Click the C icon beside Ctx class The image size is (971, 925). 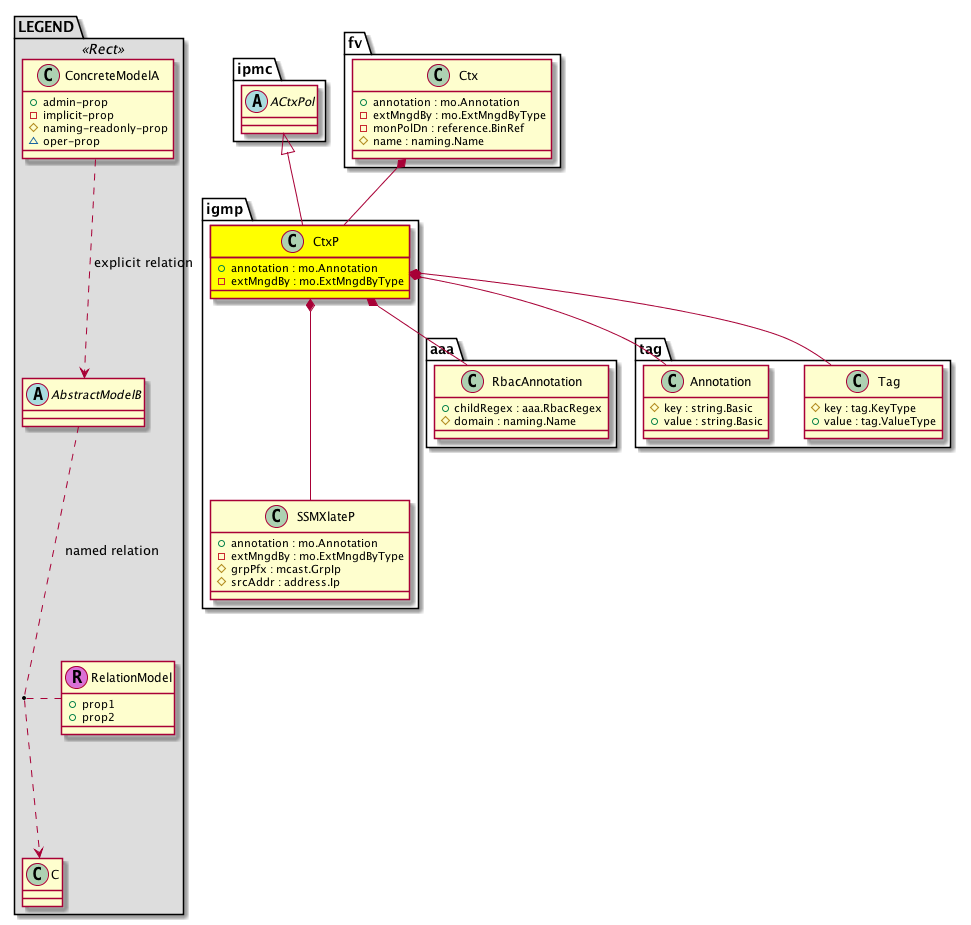tap(436, 75)
